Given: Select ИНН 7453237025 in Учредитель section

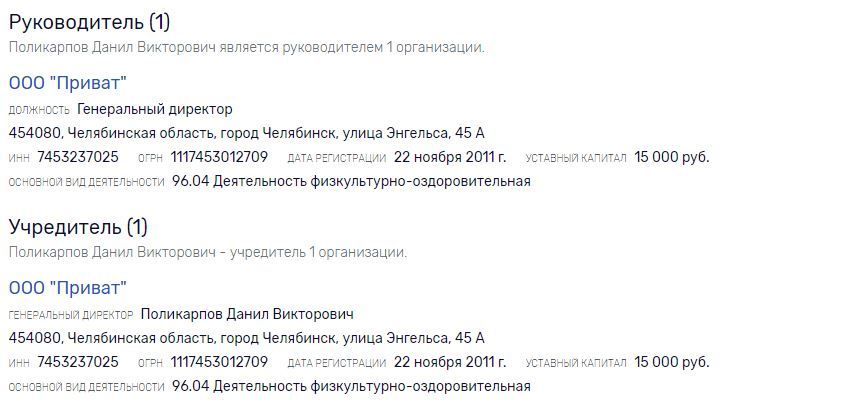Looking at the screenshot, I should click(x=78, y=362).
